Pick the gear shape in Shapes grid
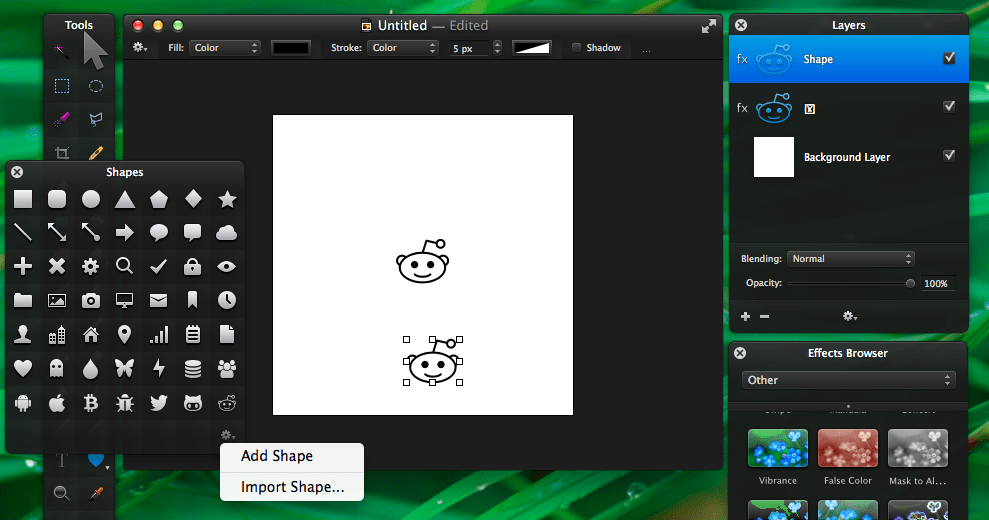This screenshot has width=989, height=520. pos(91,266)
